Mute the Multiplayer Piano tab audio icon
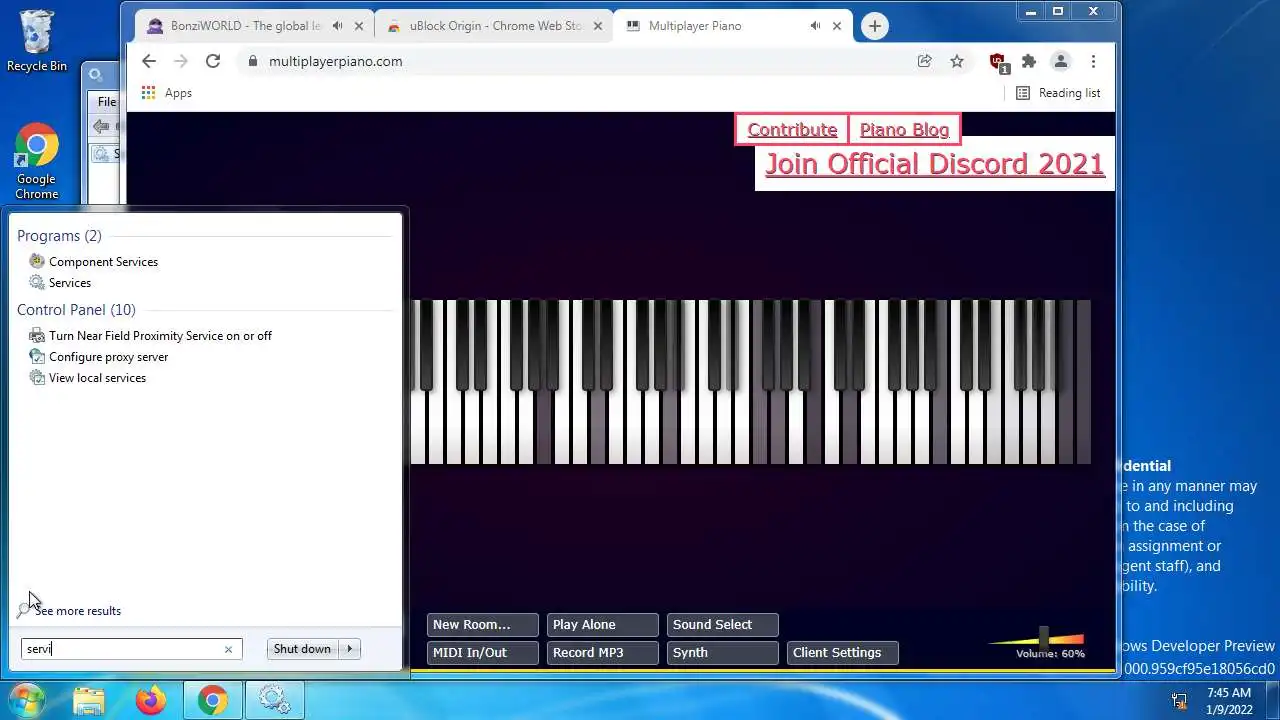Image resolution: width=1280 pixels, height=720 pixels. [x=816, y=26]
